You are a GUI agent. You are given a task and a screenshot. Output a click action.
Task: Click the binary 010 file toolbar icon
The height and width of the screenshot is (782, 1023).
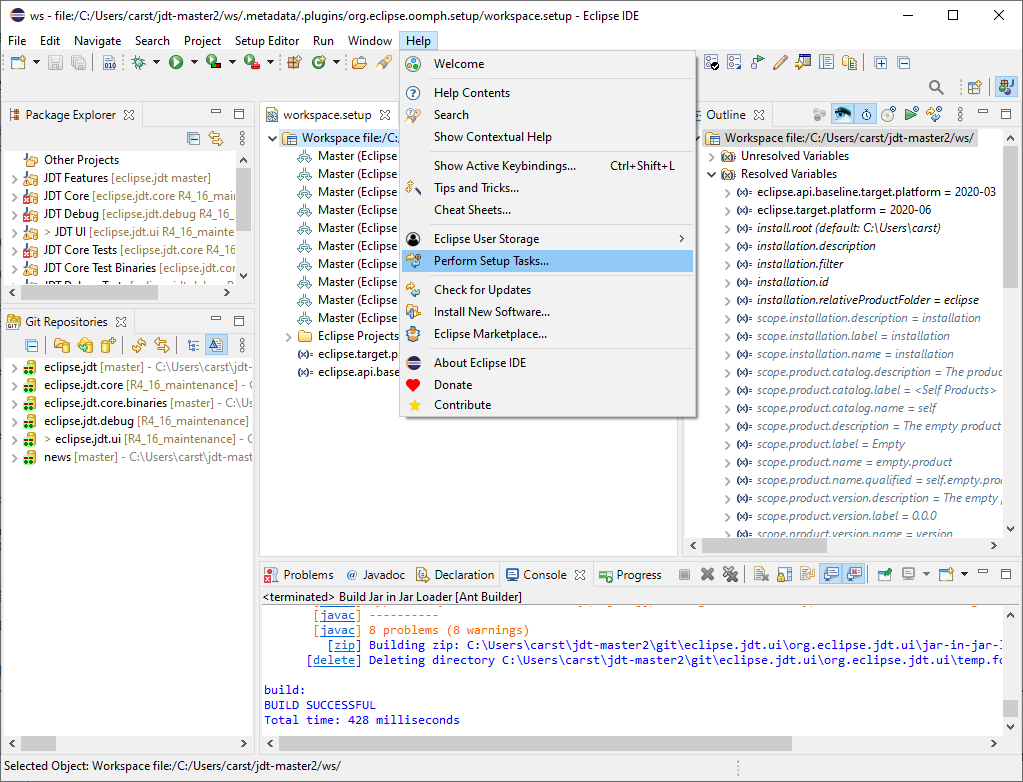click(x=110, y=63)
